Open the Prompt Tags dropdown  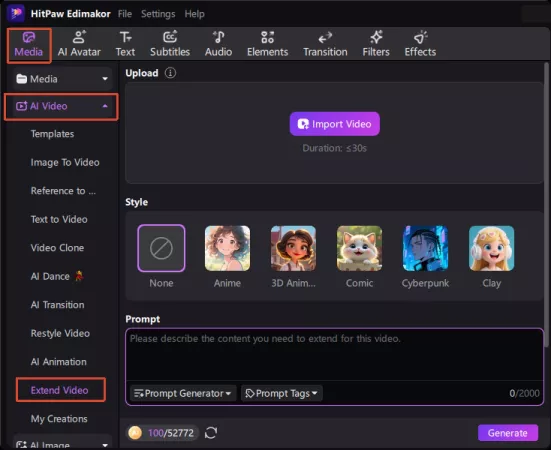282,393
